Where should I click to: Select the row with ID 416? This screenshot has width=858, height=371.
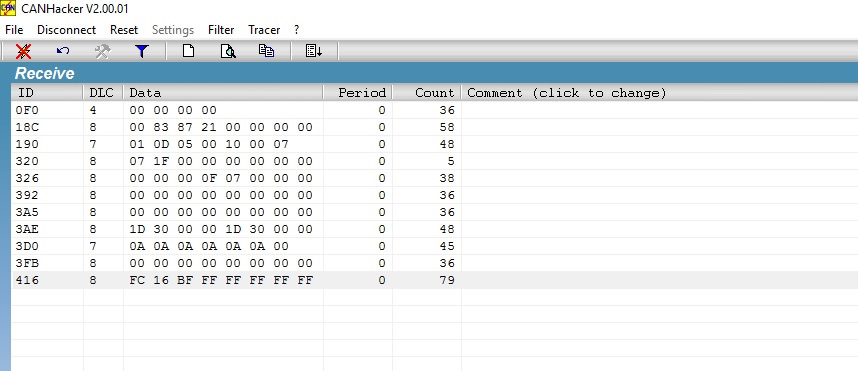(x=434, y=280)
